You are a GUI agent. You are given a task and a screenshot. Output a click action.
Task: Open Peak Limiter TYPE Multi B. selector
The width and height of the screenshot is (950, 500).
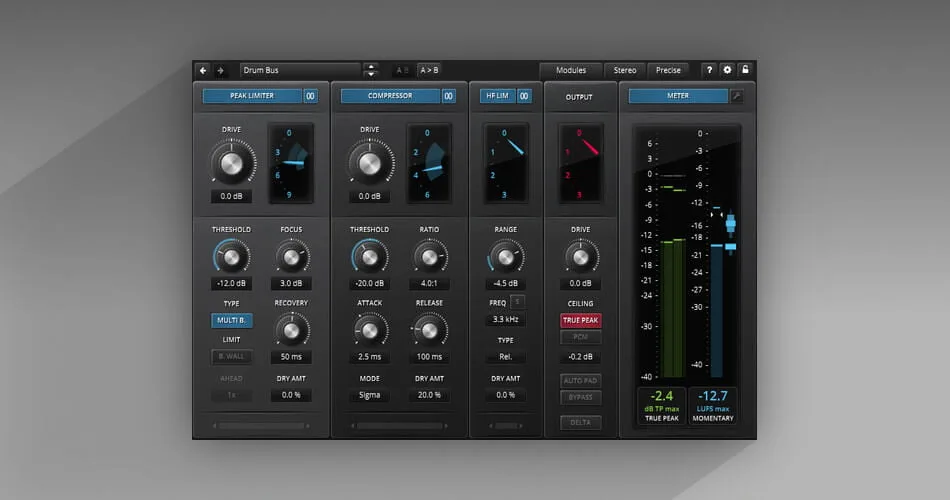tap(231, 320)
